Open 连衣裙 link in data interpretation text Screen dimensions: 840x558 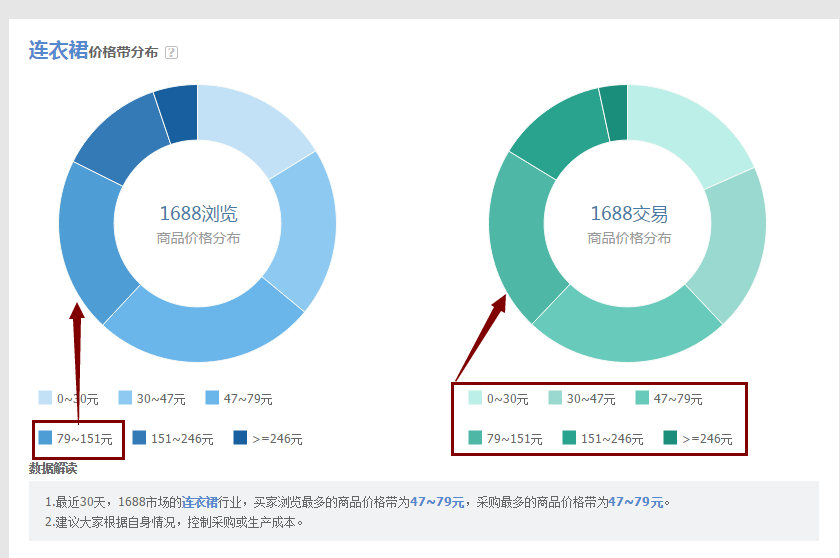(x=199, y=502)
